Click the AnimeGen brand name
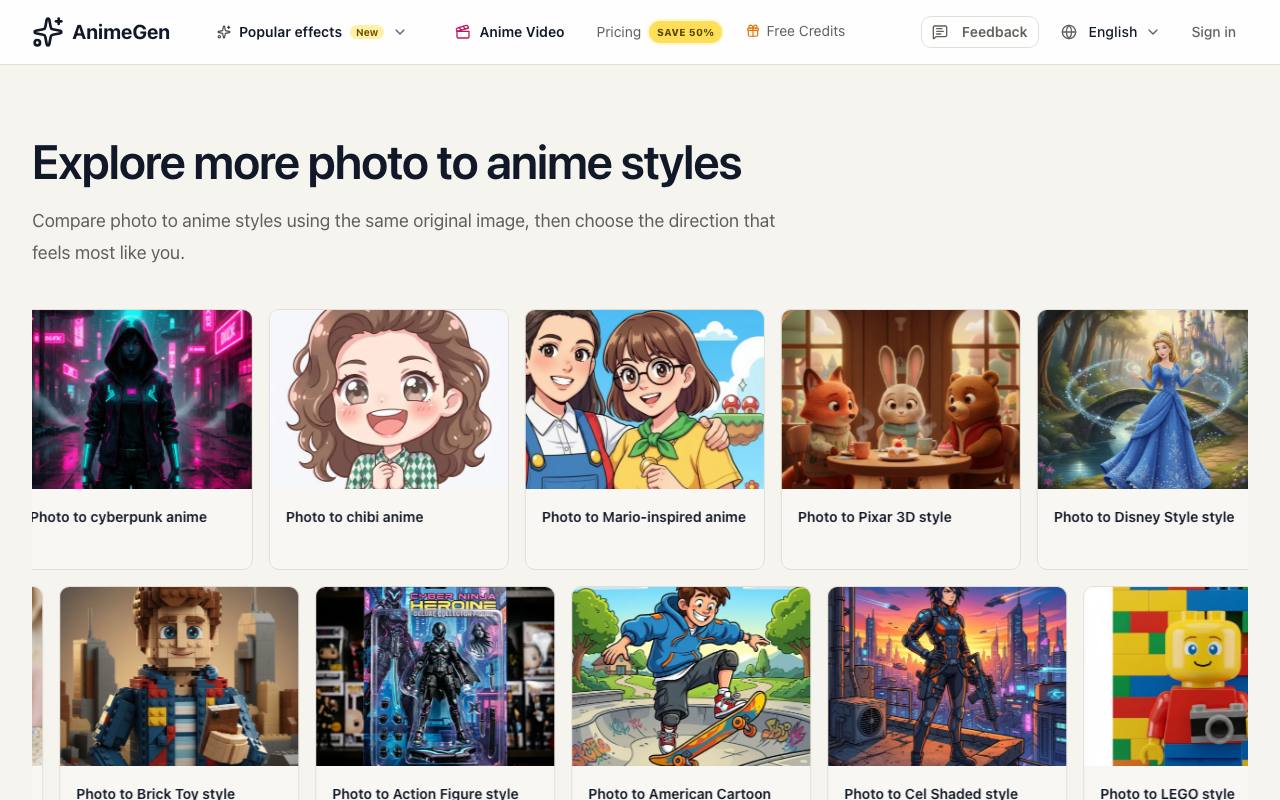This screenshot has width=1280, height=800. click(x=121, y=32)
